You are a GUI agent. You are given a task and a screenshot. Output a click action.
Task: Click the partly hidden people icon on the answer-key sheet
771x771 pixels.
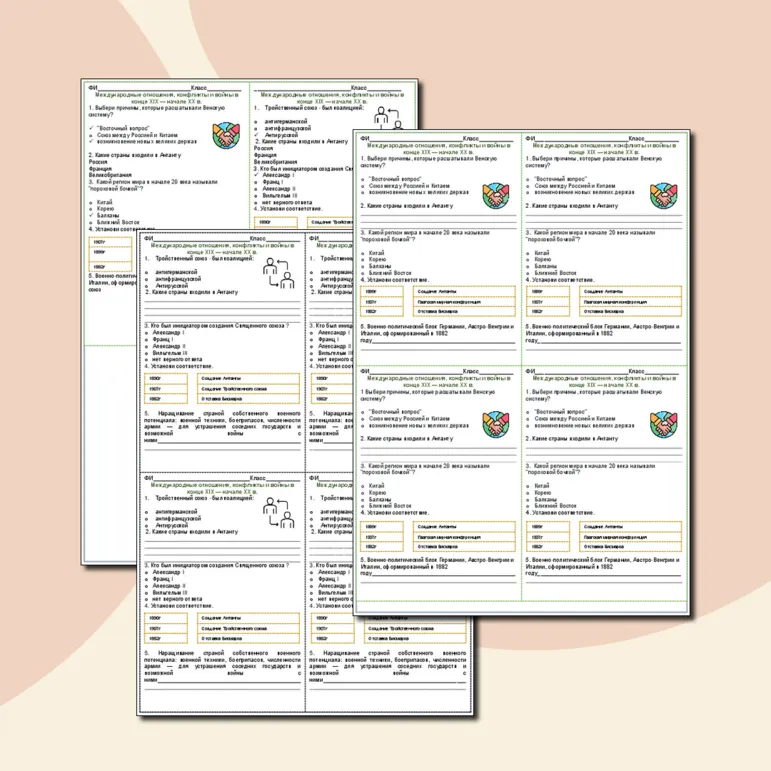coord(388,118)
